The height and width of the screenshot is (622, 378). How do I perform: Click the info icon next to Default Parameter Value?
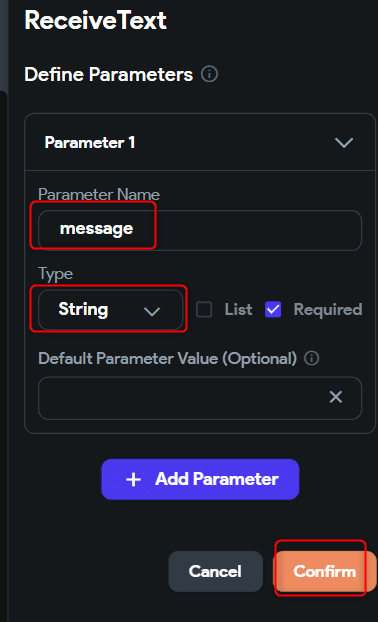(x=311, y=358)
